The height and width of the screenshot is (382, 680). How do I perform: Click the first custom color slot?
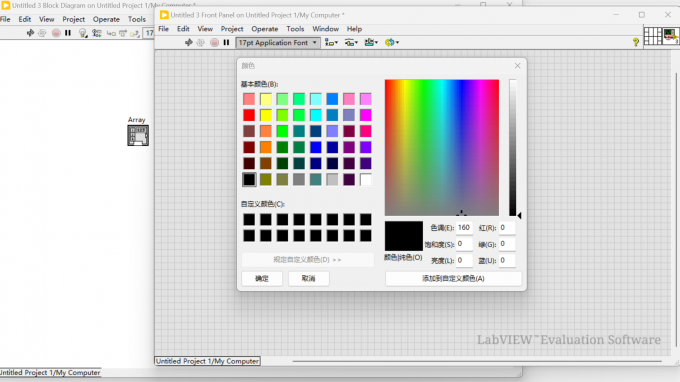pyautogui.click(x=249, y=219)
